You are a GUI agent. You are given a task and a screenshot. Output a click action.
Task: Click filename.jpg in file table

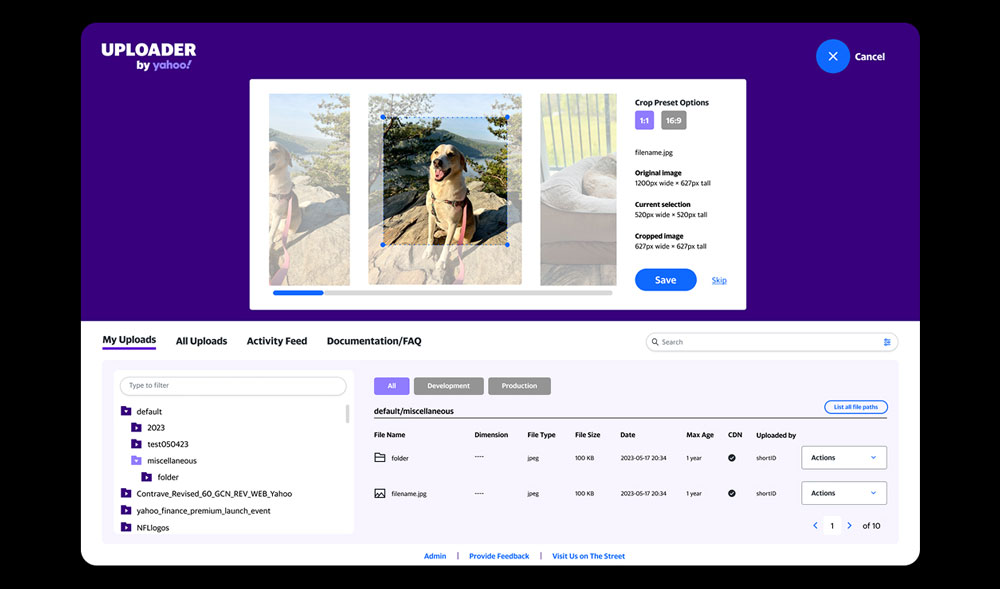click(409, 494)
